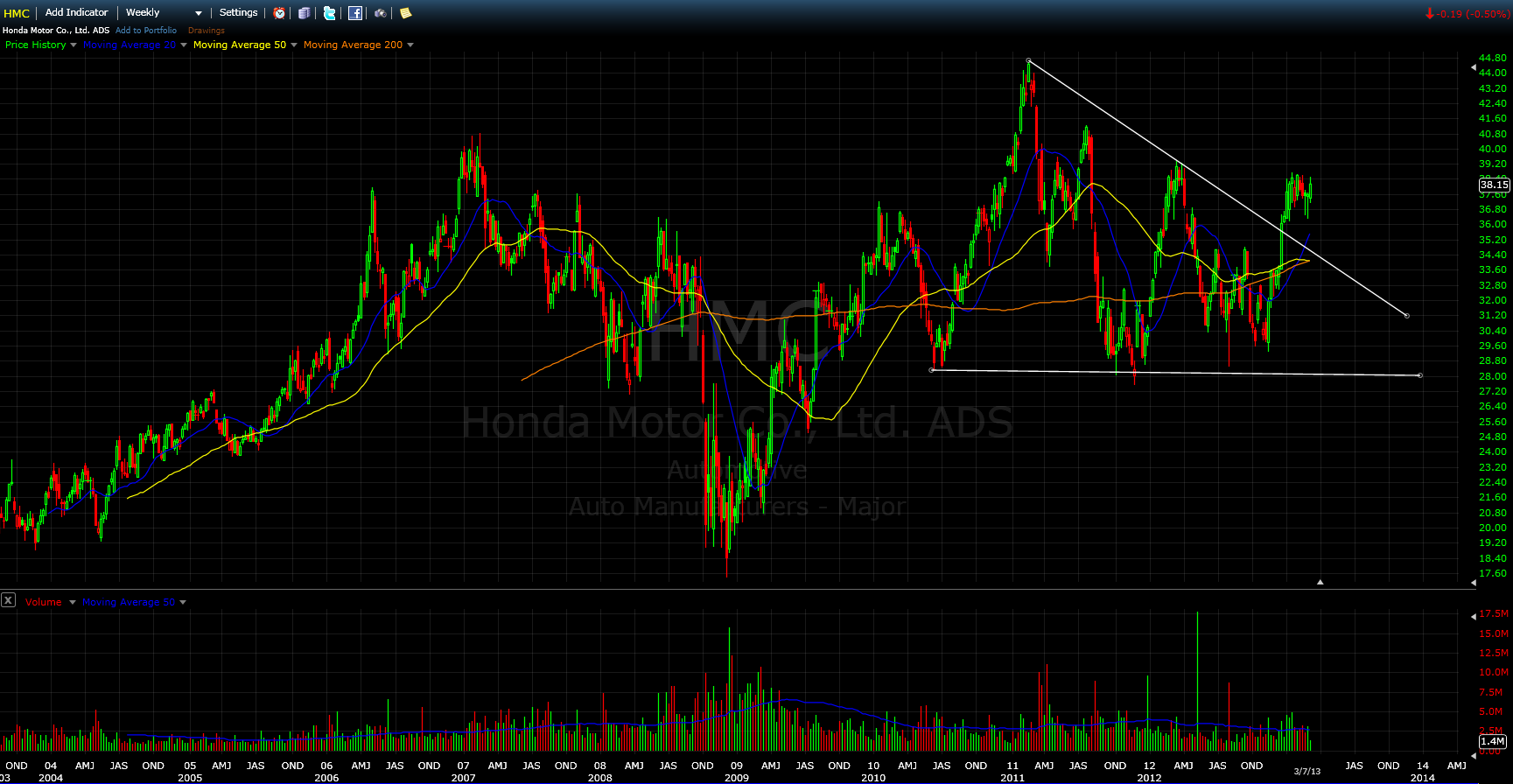1513x784 pixels.
Task: Click the horizontal support line's left handle
Action: tap(931, 370)
